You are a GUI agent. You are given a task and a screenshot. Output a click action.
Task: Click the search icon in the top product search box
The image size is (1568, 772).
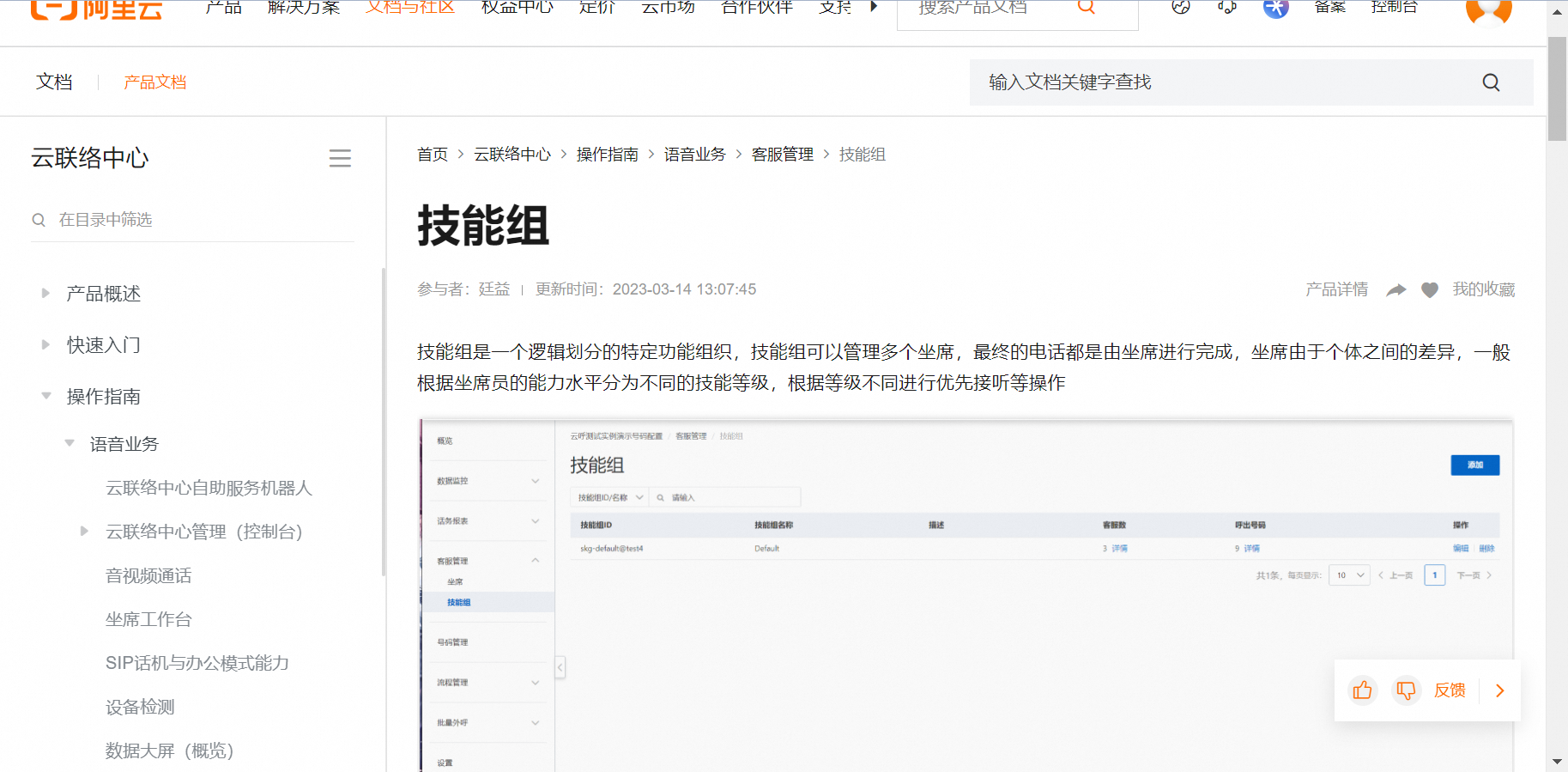1087,7
